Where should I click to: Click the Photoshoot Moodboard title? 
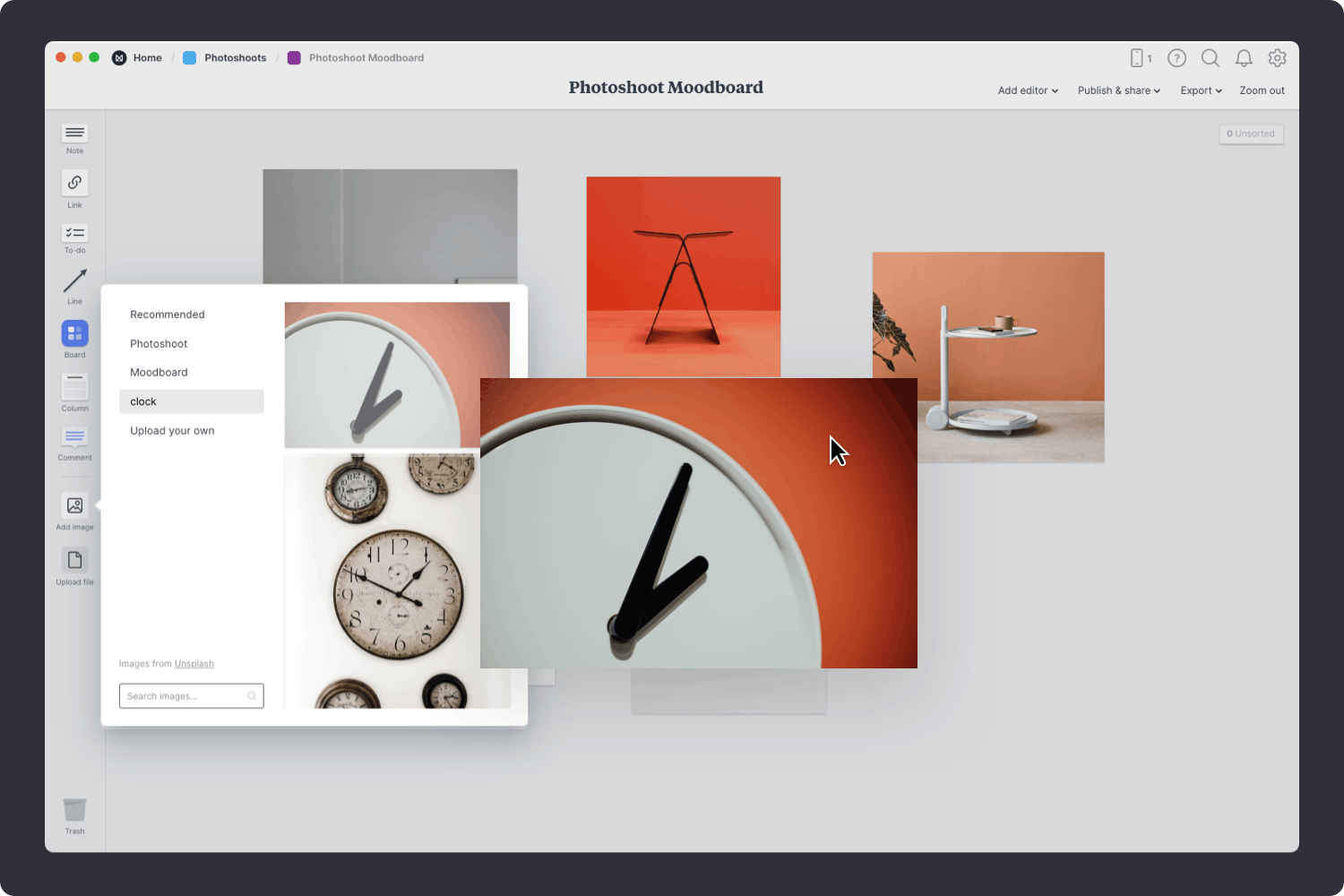[666, 88]
